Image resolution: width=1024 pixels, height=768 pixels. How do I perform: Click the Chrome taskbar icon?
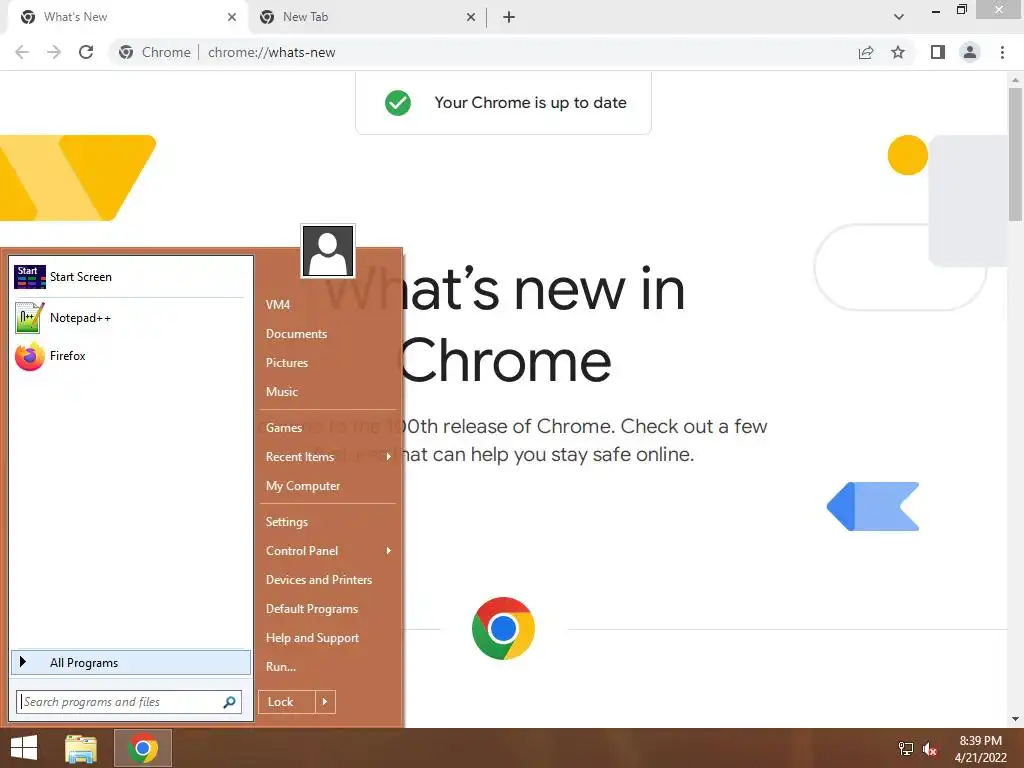coord(143,748)
